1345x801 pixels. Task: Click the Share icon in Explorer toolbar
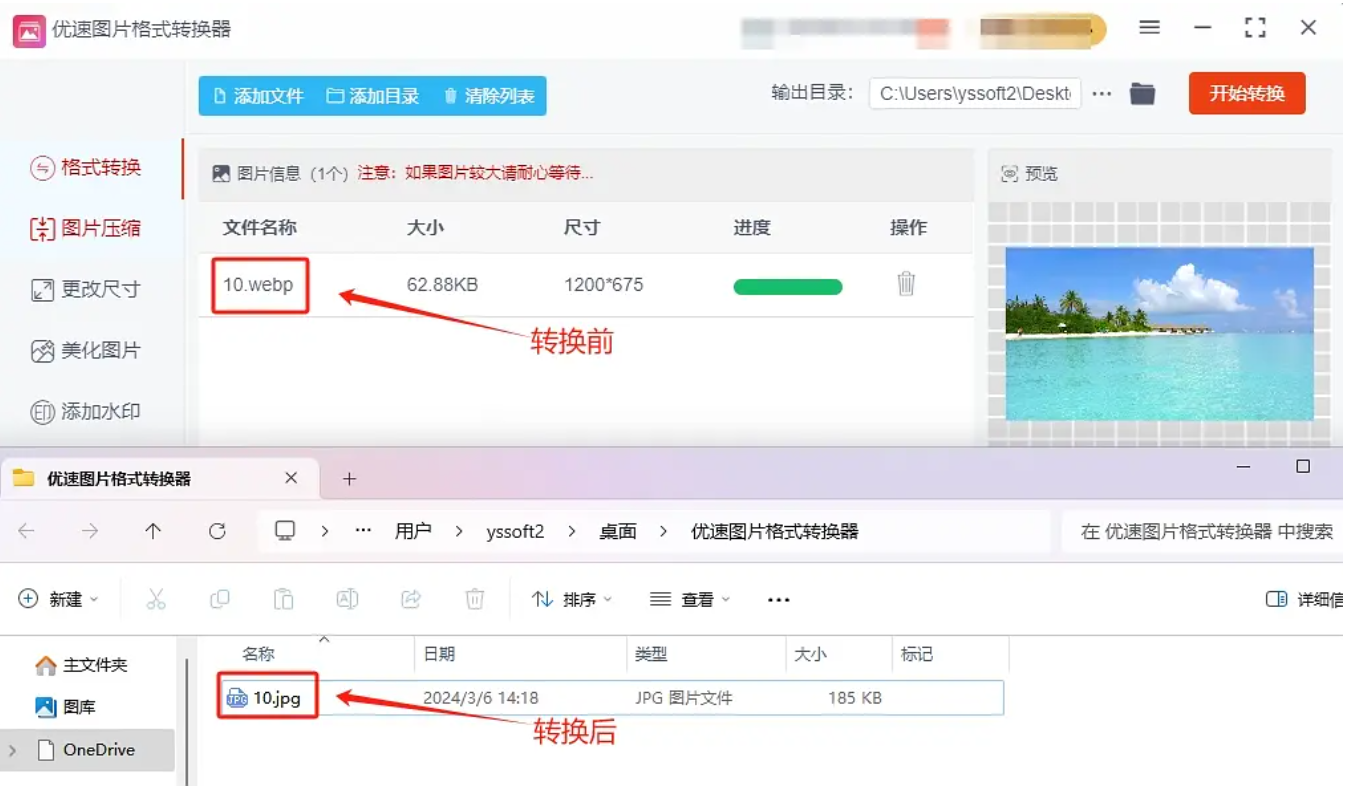(411, 599)
